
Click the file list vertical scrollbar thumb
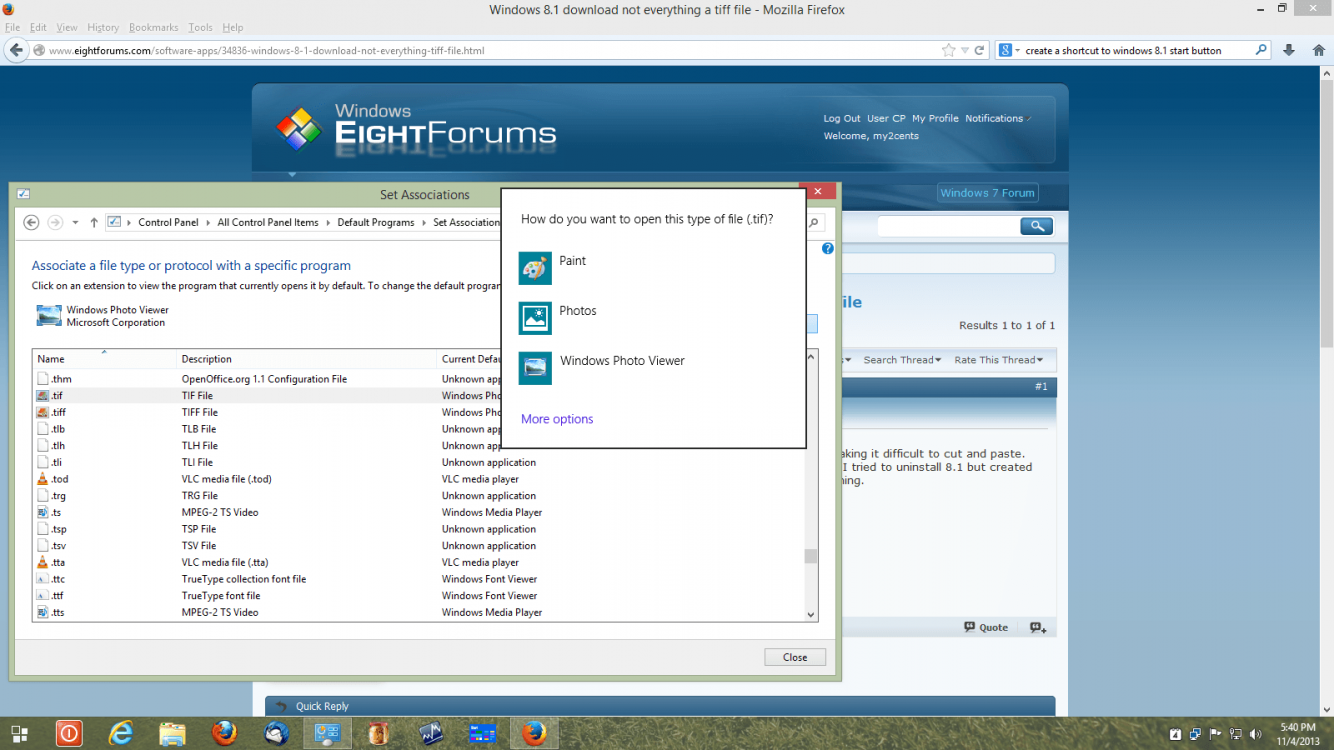(x=811, y=557)
